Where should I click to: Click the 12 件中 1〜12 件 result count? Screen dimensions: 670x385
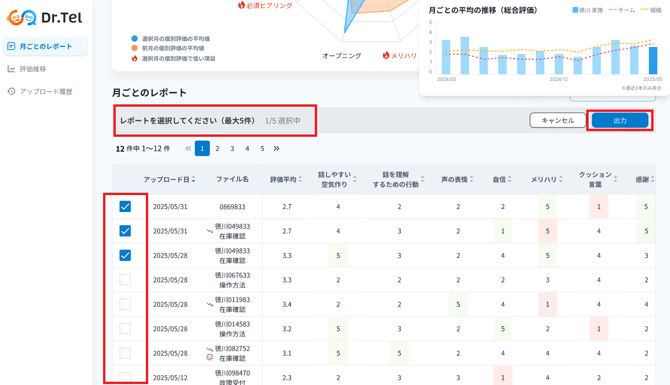[143, 149]
